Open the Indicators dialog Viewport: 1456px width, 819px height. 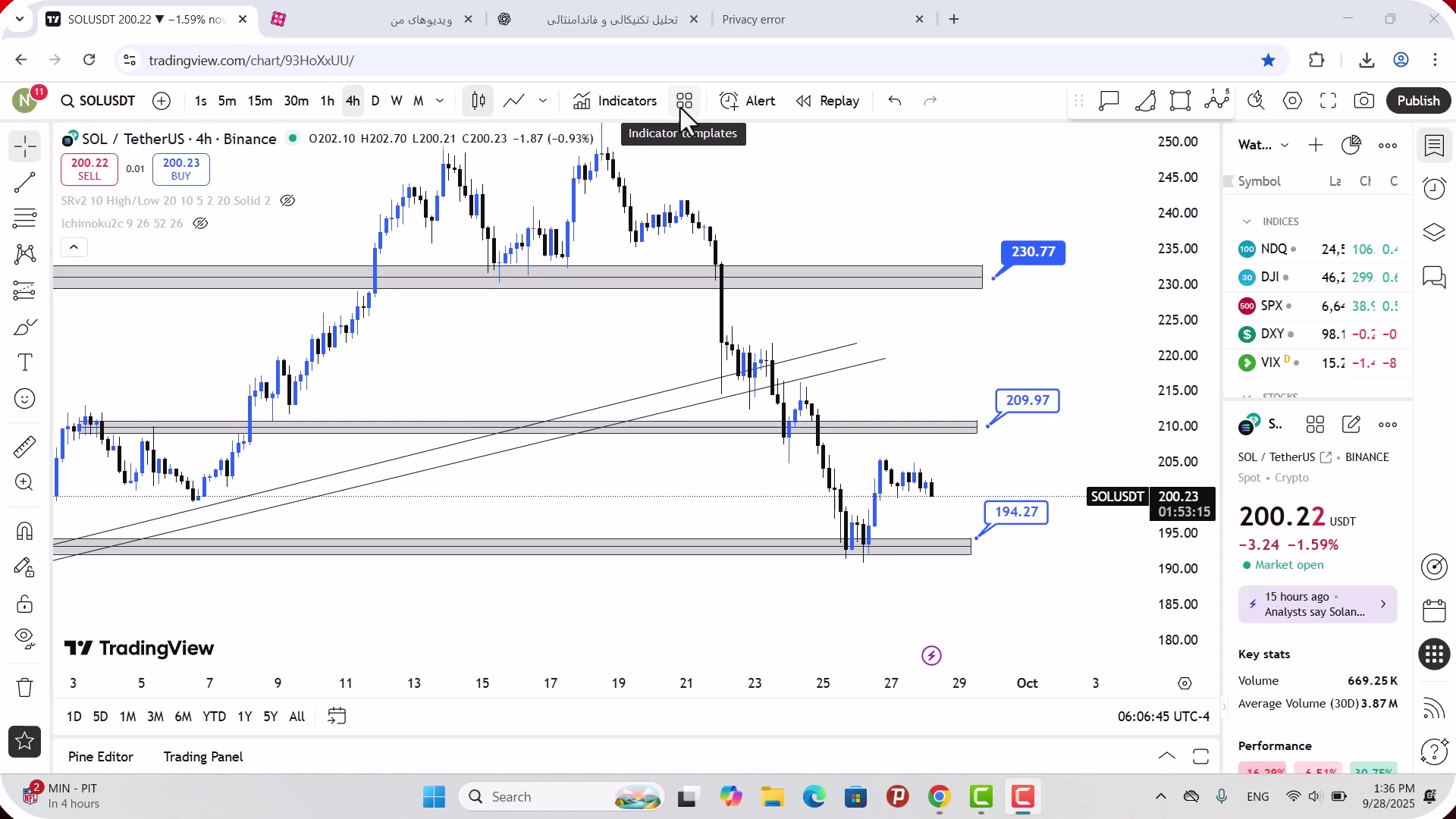click(615, 101)
